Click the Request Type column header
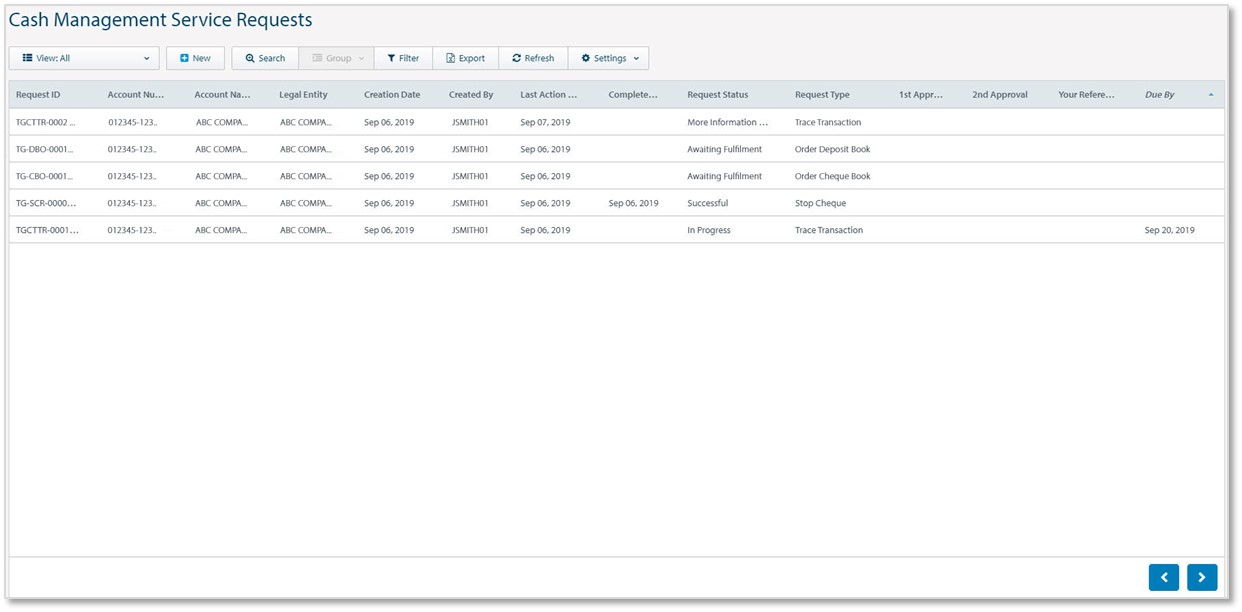This screenshot has height=612, width=1242. point(822,95)
